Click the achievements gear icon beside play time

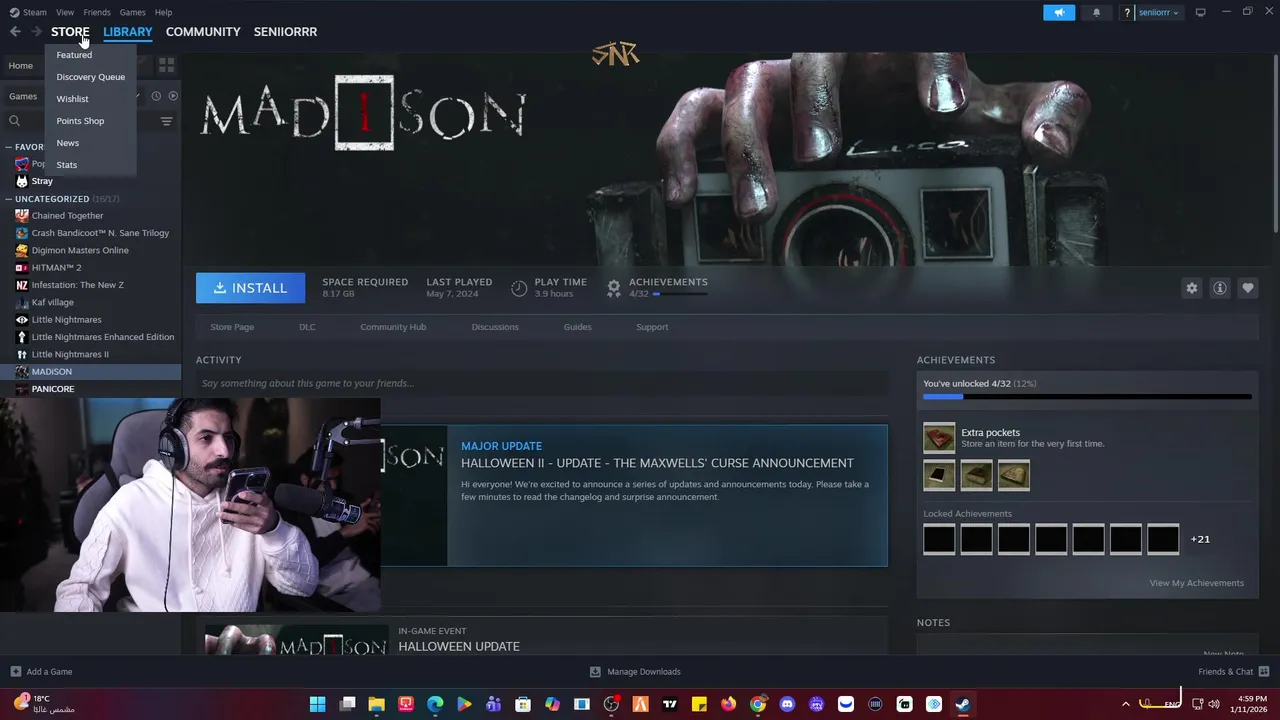click(x=614, y=288)
